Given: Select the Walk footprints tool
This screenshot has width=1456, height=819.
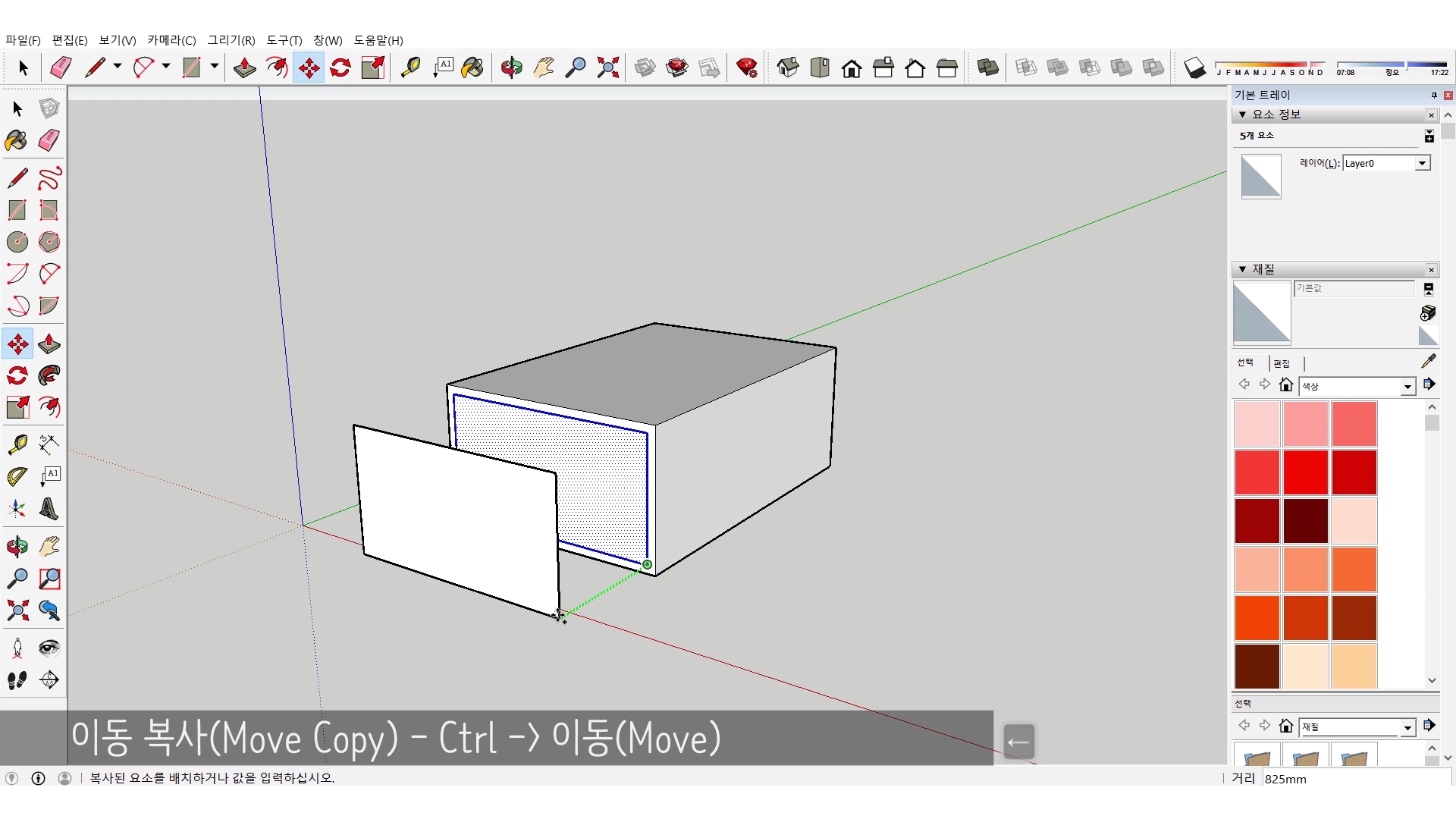Looking at the screenshot, I should (17, 680).
